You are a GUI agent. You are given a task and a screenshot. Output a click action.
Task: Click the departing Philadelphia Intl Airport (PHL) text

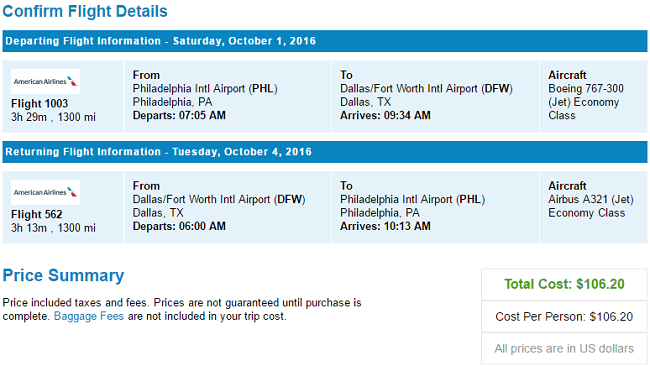[x=205, y=89]
